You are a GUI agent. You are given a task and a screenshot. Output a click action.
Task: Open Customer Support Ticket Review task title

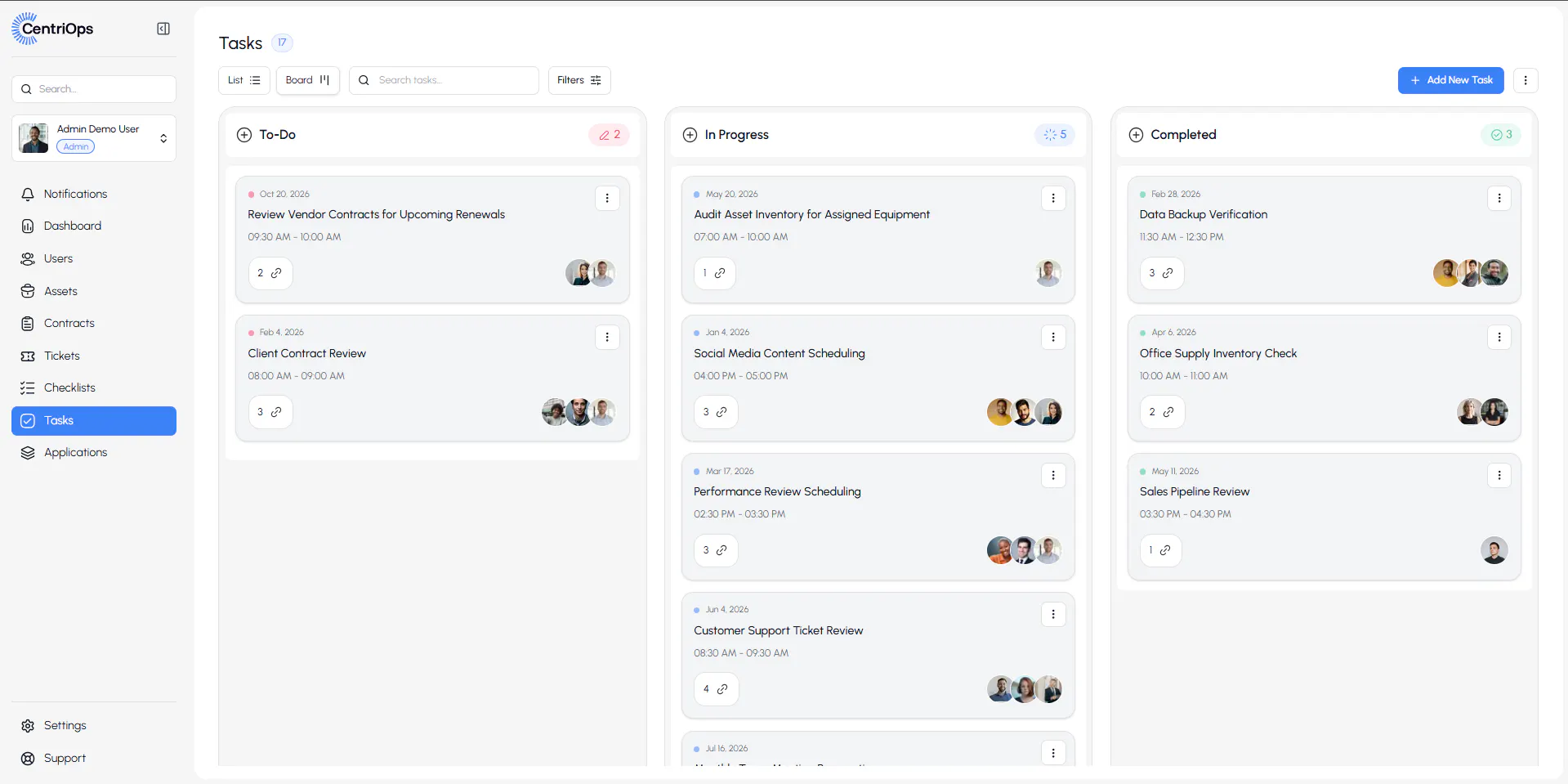[779, 630]
